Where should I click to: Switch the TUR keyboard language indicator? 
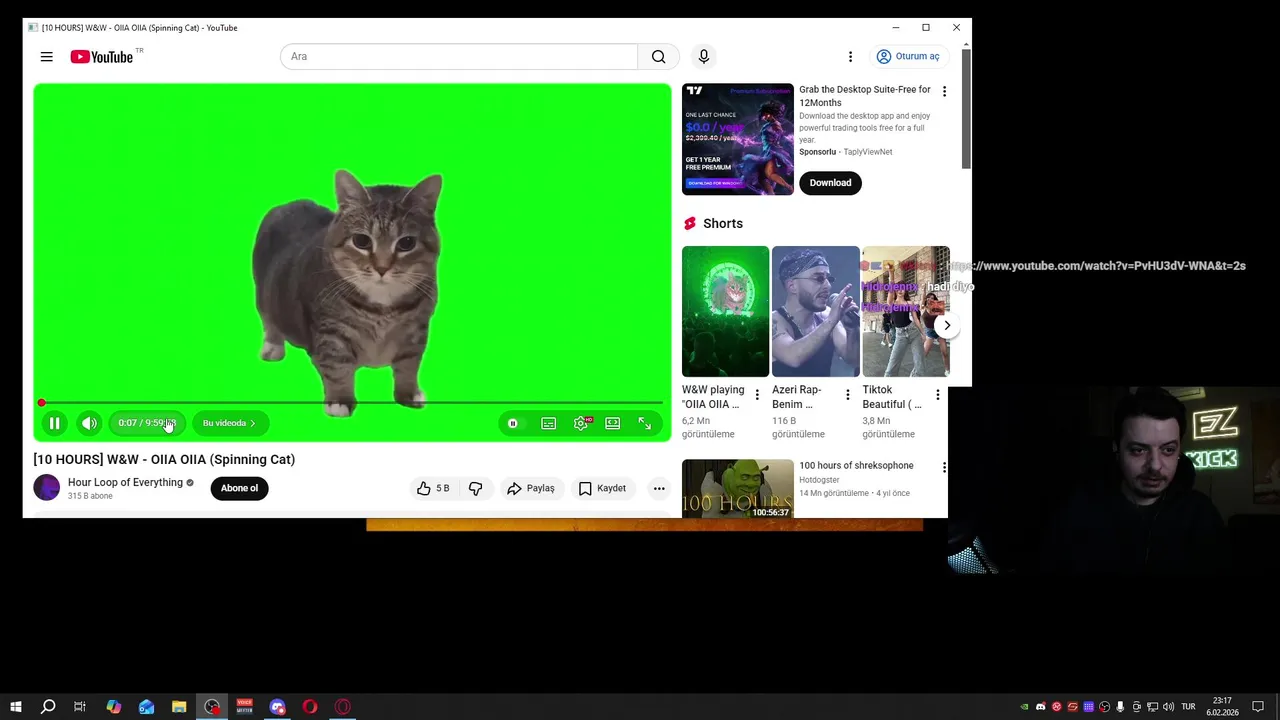pyautogui.click(x=1188, y=707)
